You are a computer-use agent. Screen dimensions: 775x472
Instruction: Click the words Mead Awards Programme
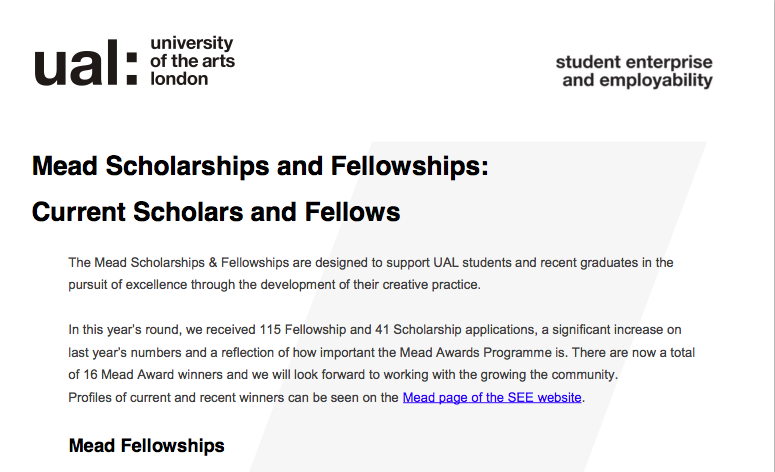point(475,352)
